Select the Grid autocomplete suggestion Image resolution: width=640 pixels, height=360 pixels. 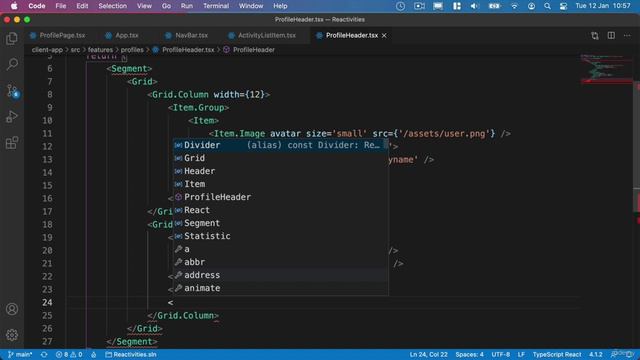click(280, 158)
